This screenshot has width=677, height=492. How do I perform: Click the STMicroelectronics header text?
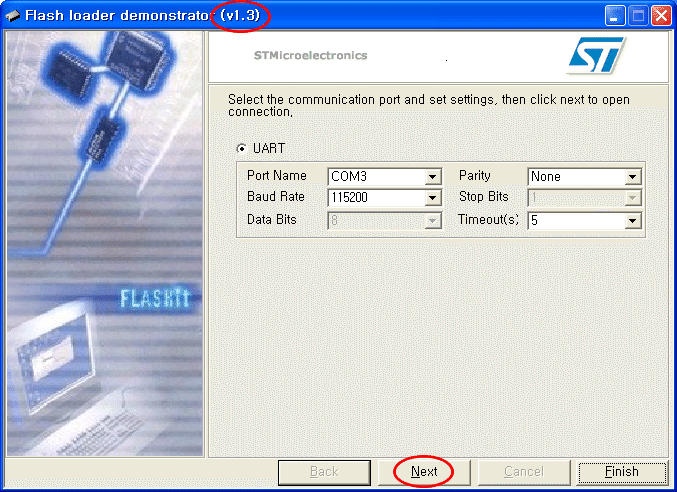(x=310, y=55)
